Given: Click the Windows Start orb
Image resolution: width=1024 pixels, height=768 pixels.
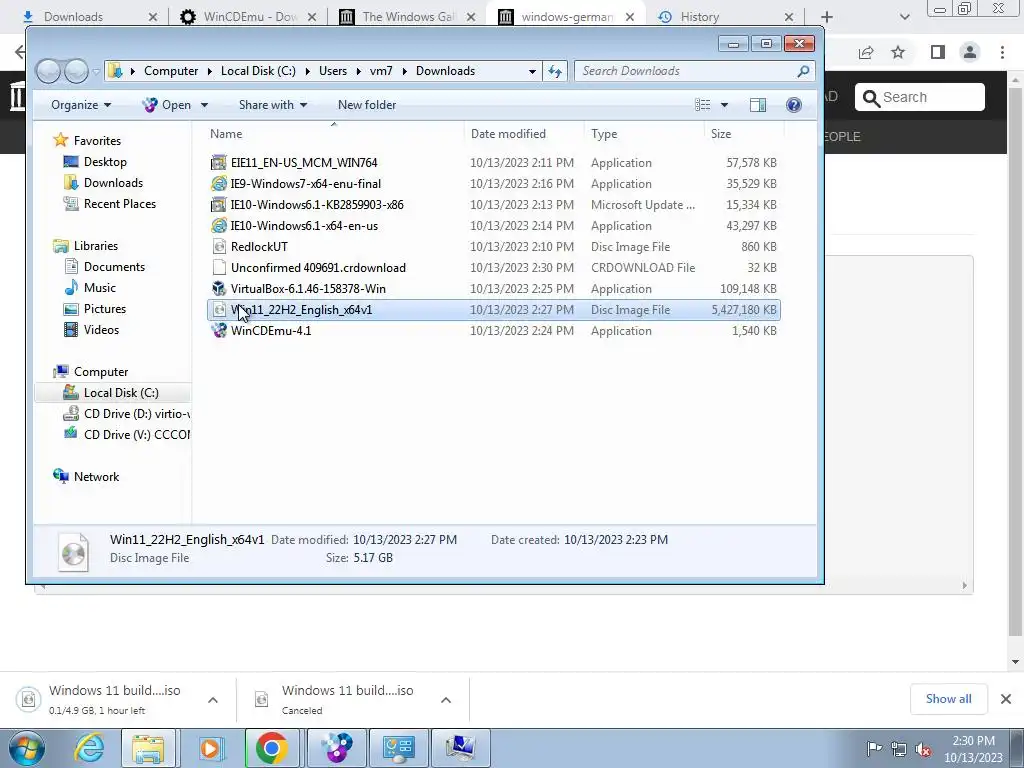Looking at the screenshot, I should pyautogui.click(x=27, y=748).
